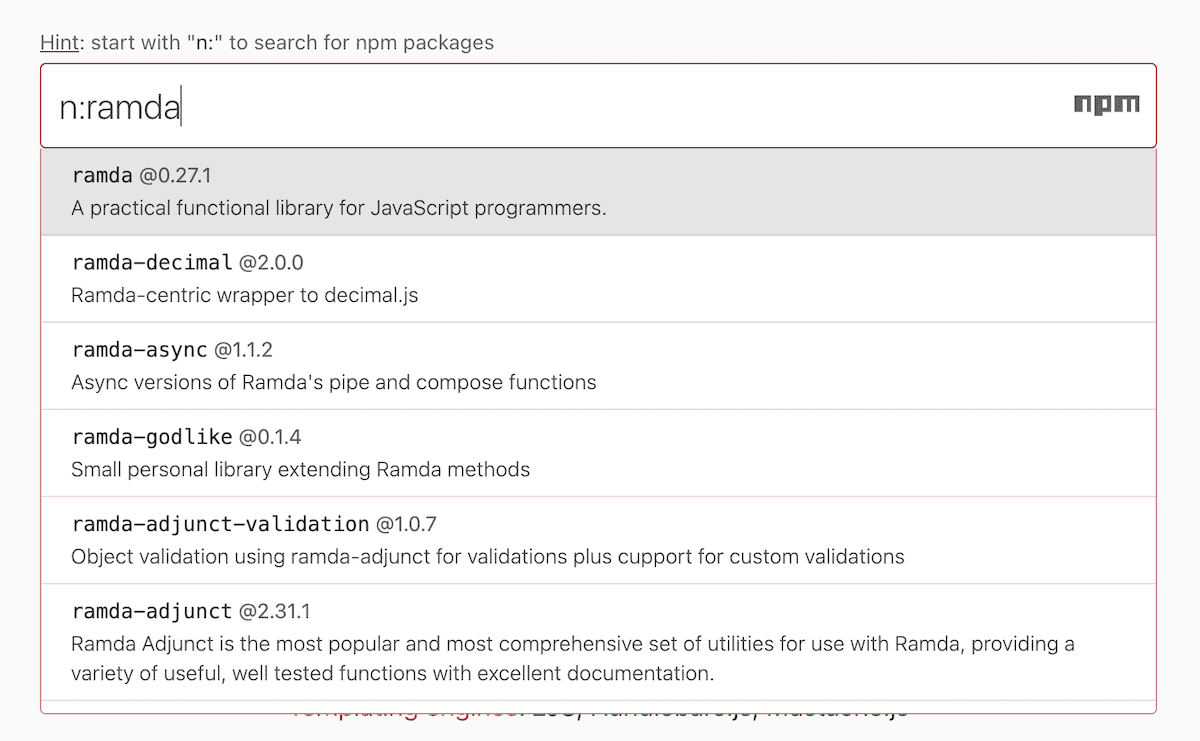
Task: Click the @2.31.1 version label
Action: 274,611
